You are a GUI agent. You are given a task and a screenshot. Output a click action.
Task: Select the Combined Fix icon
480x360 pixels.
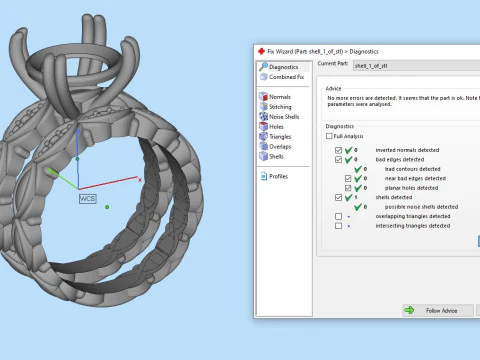click(264, 77)
